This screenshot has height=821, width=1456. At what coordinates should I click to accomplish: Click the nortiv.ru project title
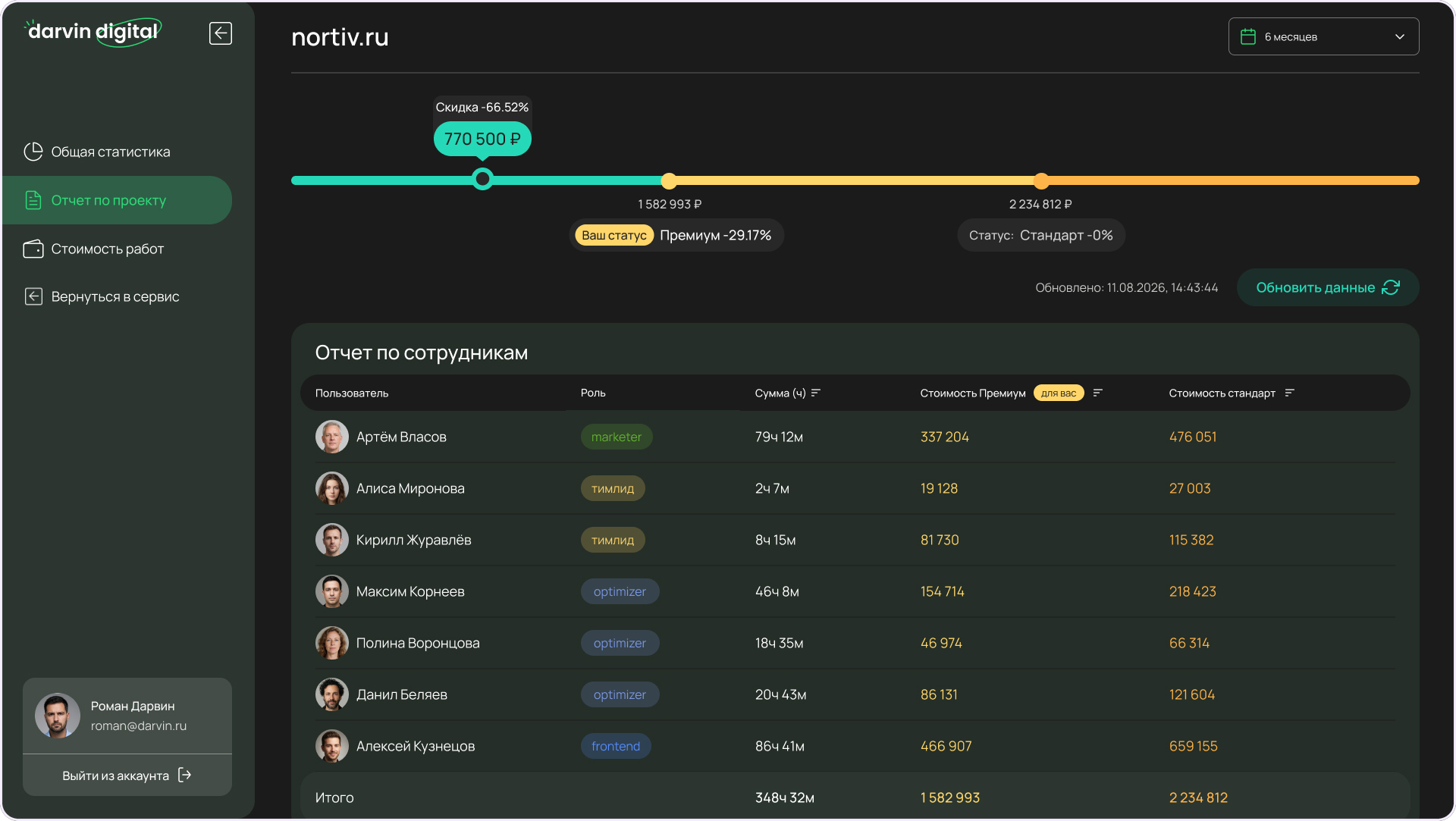[340, 36]
